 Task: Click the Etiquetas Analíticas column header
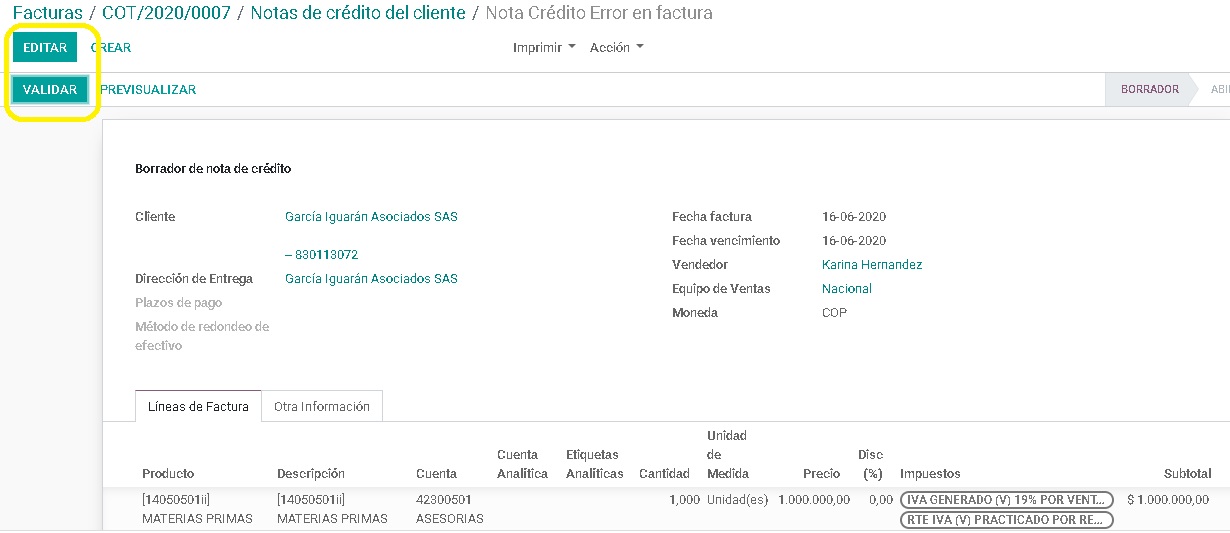594,464
